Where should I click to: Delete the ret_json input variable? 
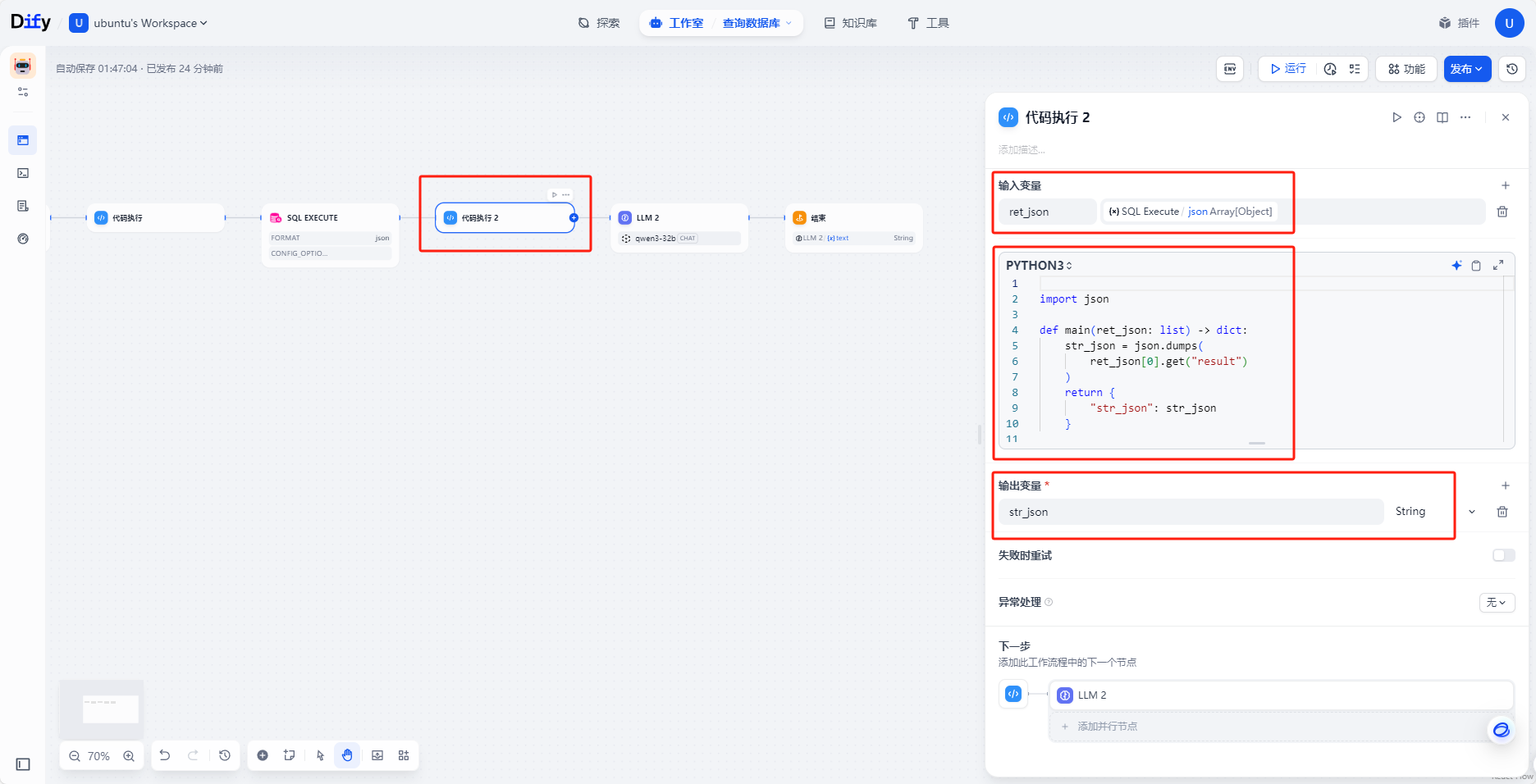1502,212
